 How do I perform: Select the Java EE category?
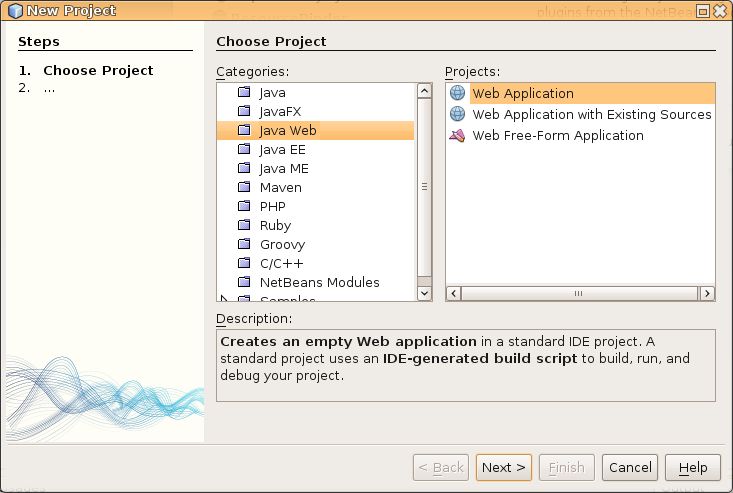[283, 150]
